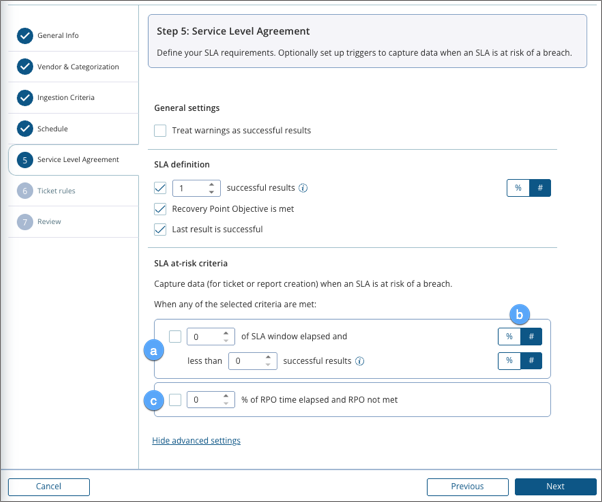Enable the RPO time elapsed criteria checkbox
The height and width of the screenshot is (502, 602).
[175, 400]
